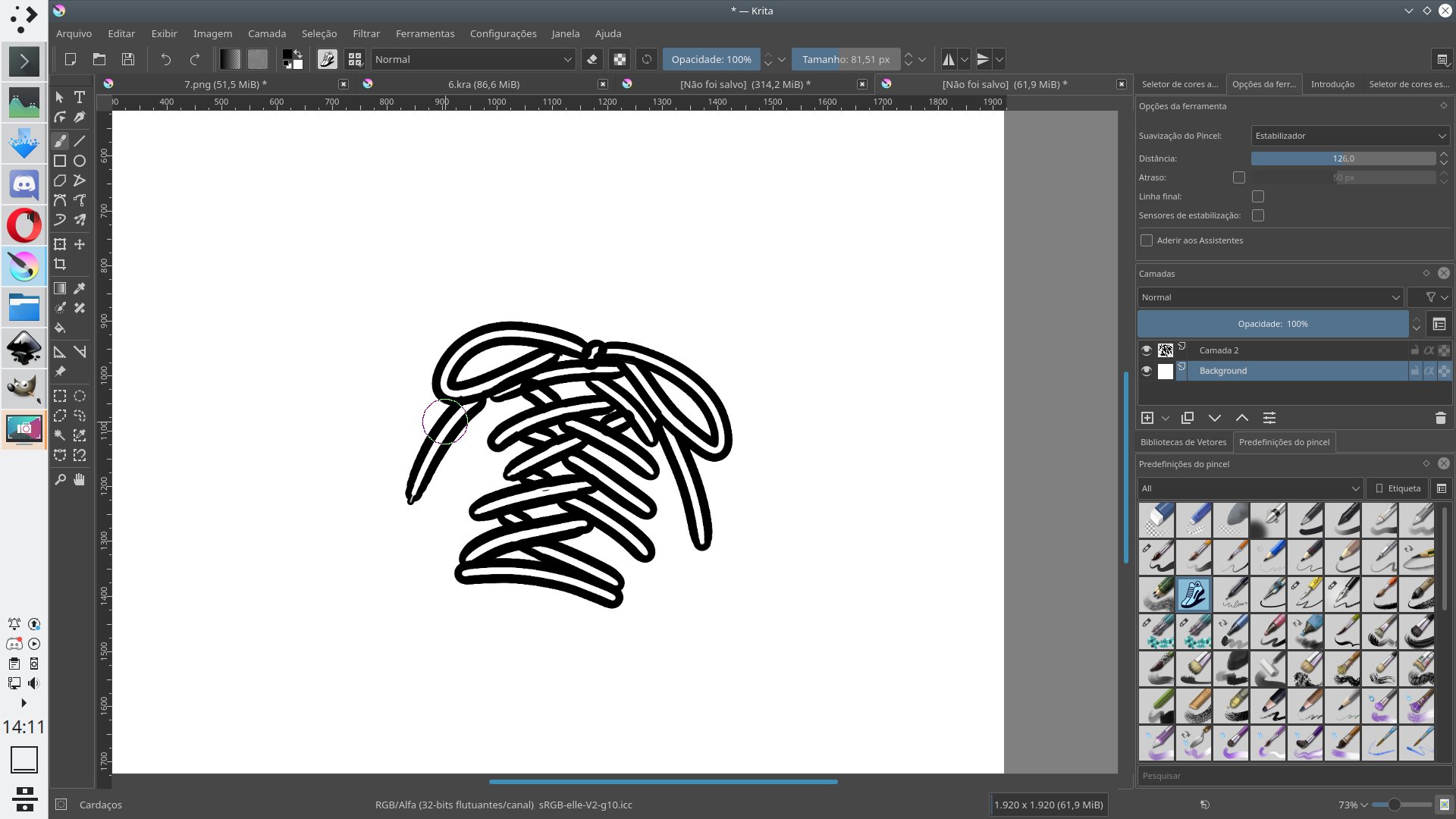Open the All brush presets filter dropdown
The image size is (1456, 819).
point(1249,488)
